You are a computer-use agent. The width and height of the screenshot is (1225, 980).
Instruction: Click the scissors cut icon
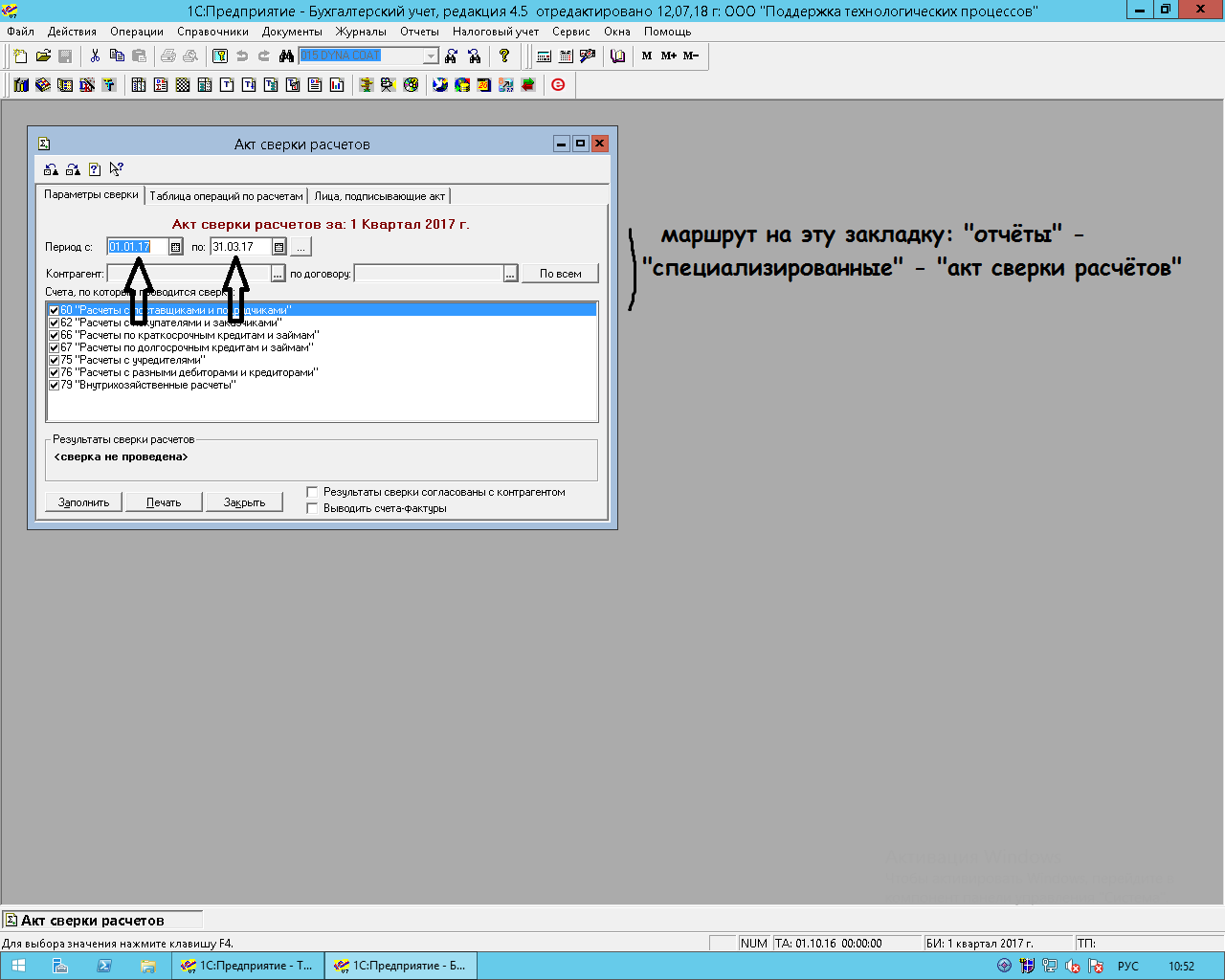(x=95, y=56)
